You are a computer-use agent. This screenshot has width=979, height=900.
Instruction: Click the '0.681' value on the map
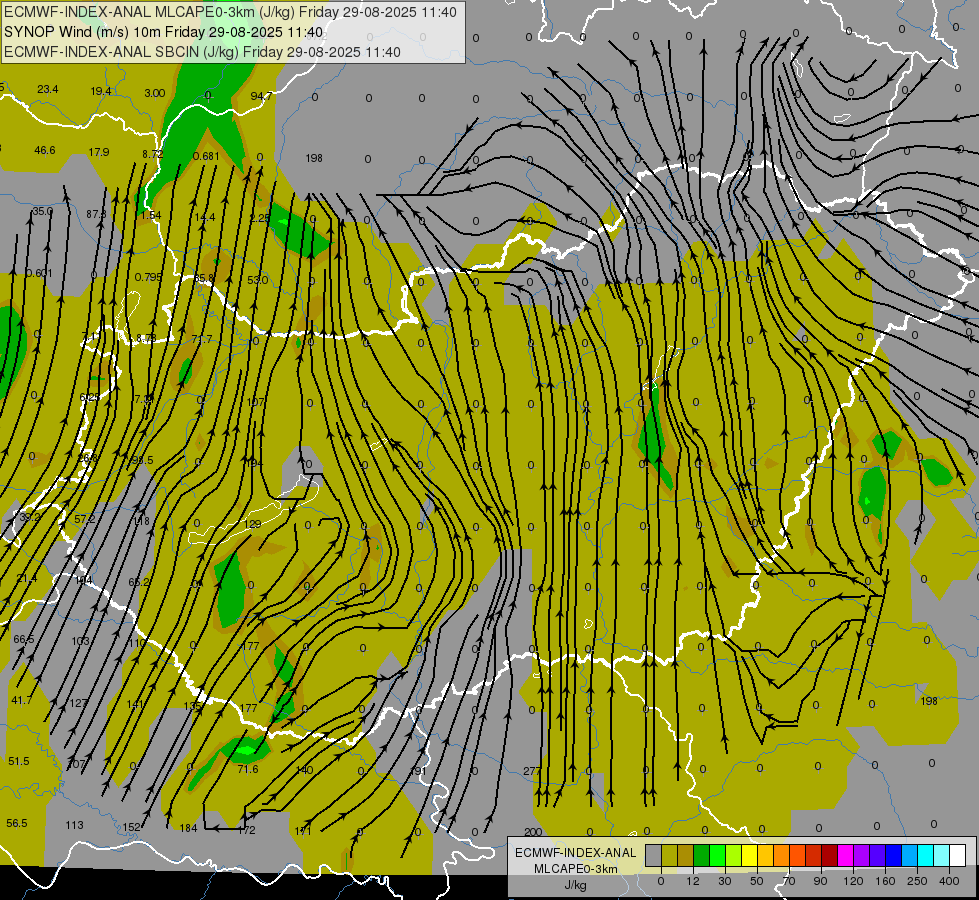pyautogui.click(x=206, y=156)
